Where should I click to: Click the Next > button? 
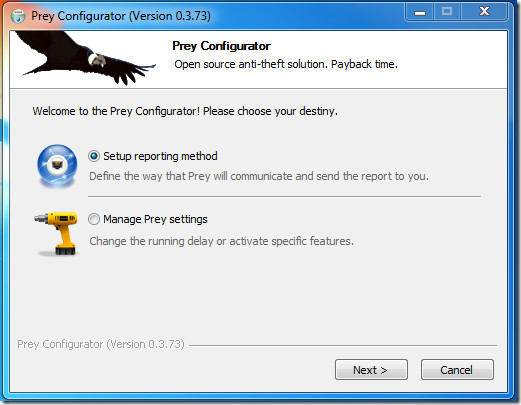tap(371, 370)
